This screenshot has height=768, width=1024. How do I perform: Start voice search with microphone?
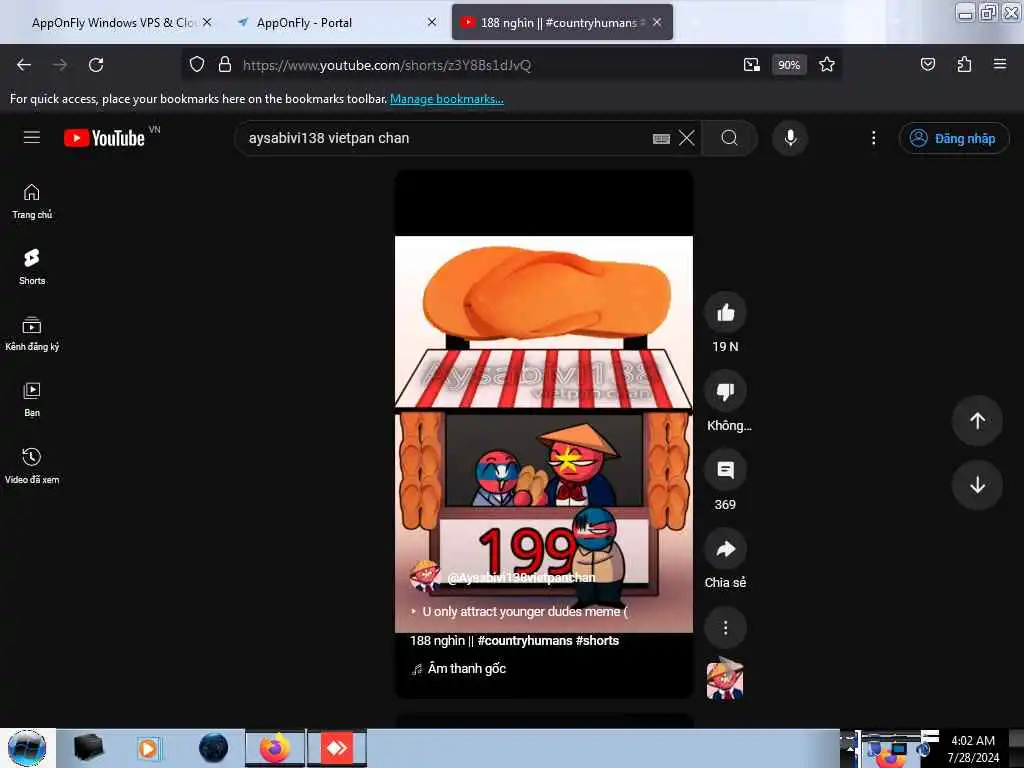click(790, 138)
